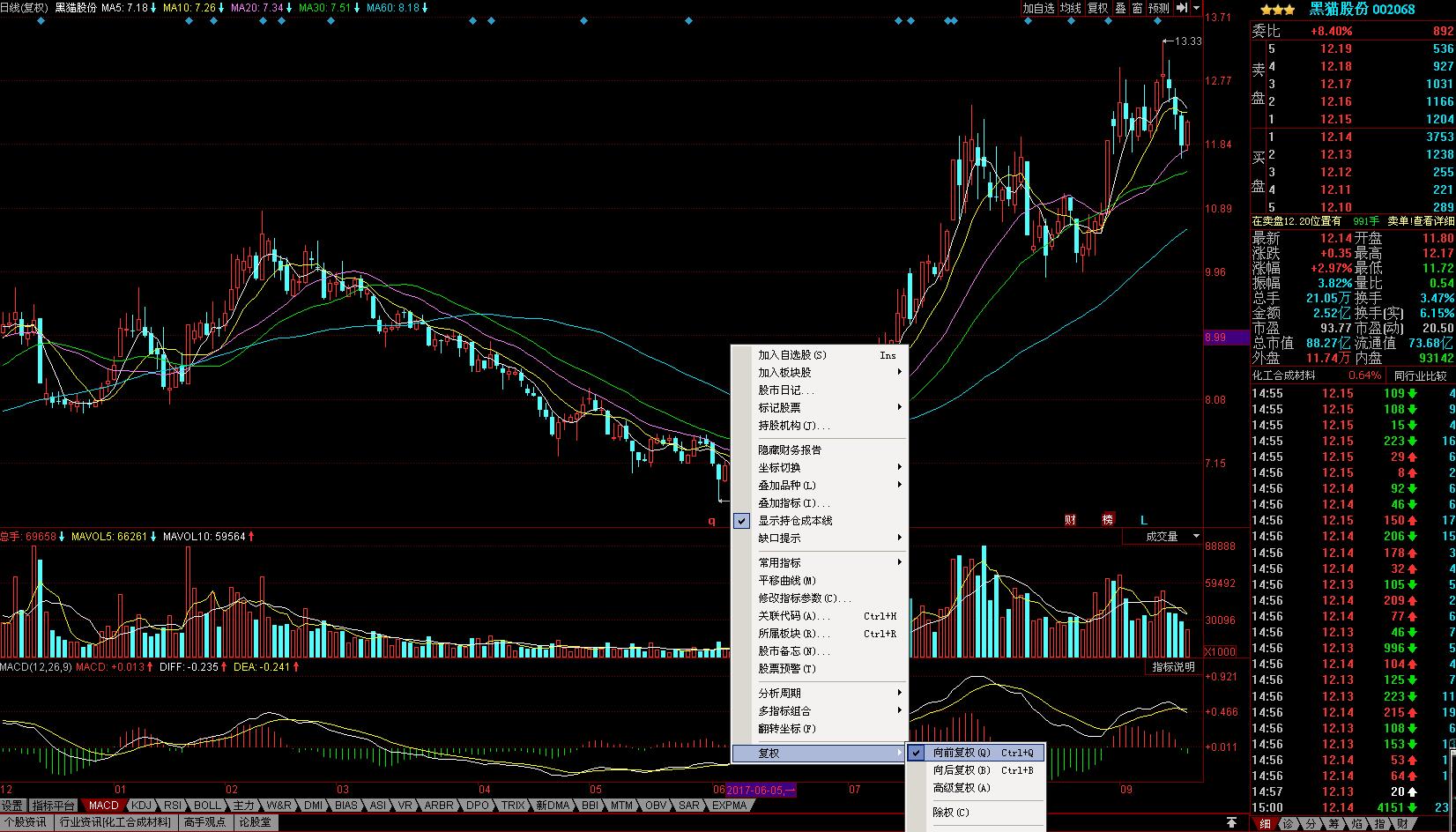Click the 叠 overlay toolbar icon
The width and height of the screenshot is (1456, 832).
[x=1120, y=8]
